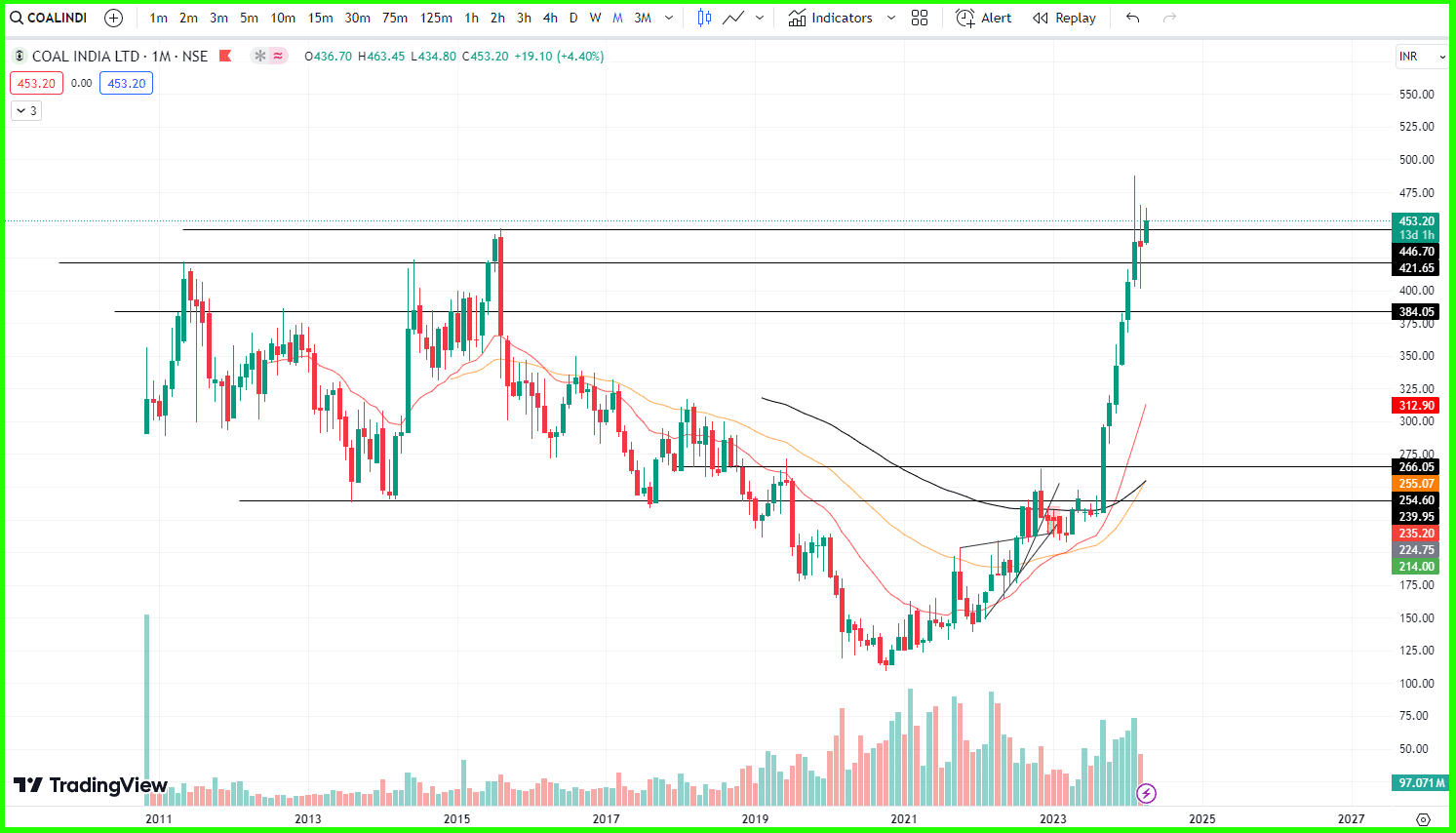Image resolution: width=1456 pixels, height=833 pixels.
Task: Choose the weekly W interval
Action: (x=595, y=18)
